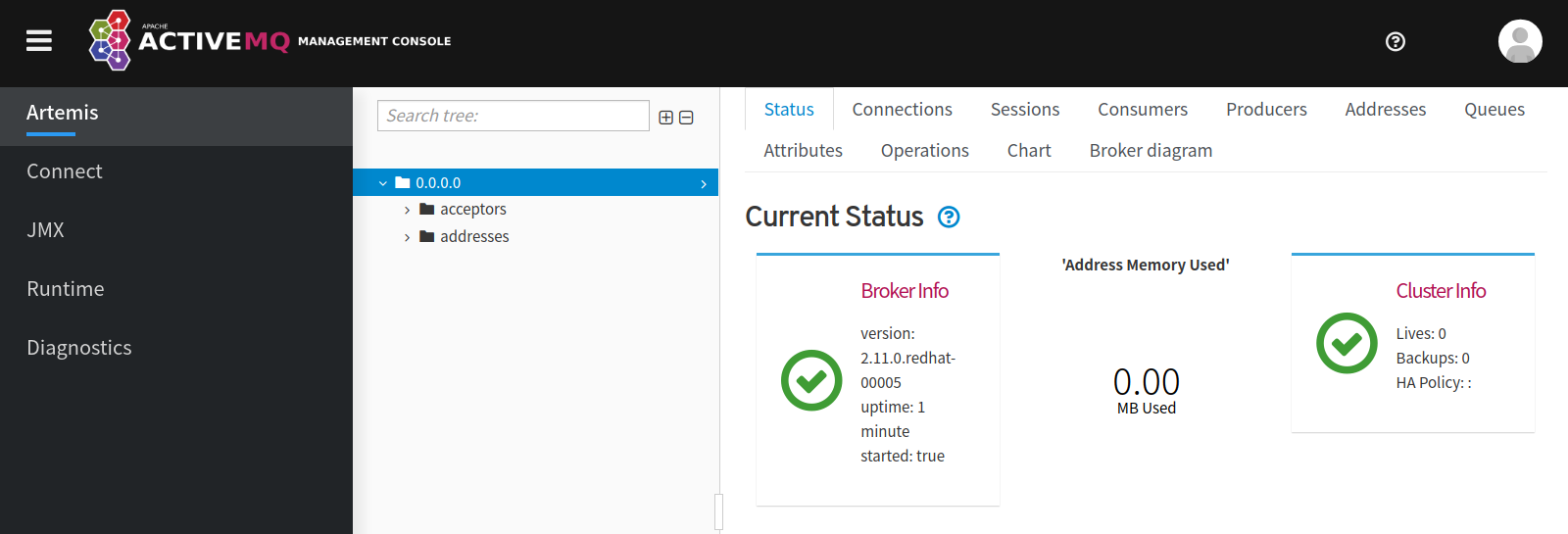This screenshot has width=1568, height=534.
Task: Open the help menu icon in header
Action: pyautogui.click(x=1396, y=41)
